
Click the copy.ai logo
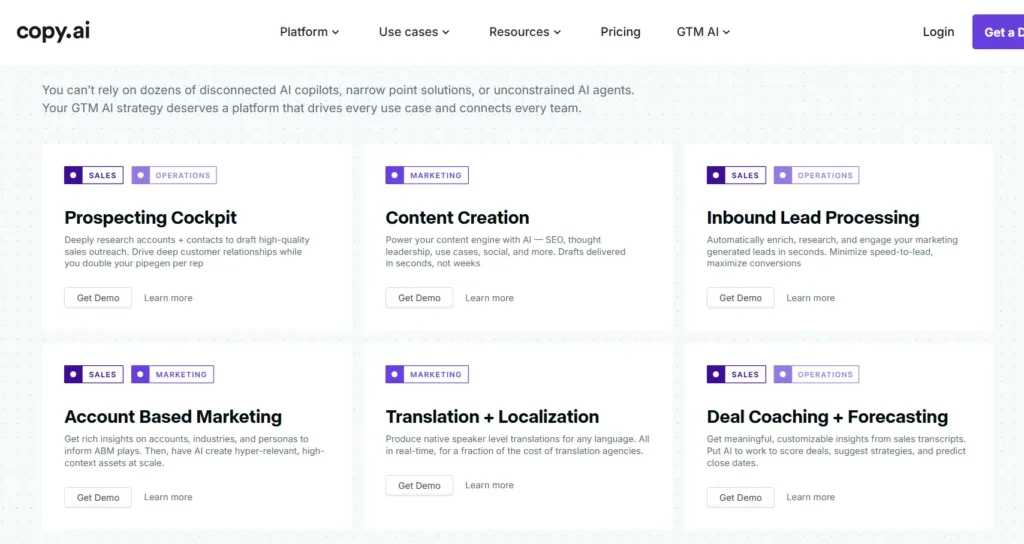(x=53, y=31)
